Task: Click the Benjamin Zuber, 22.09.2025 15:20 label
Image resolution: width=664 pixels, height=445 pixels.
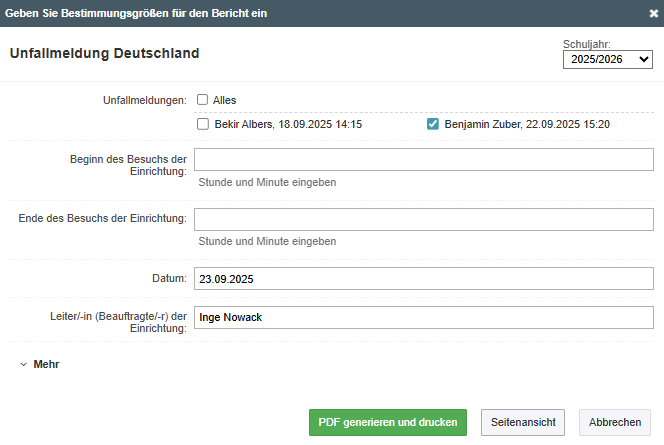Action: (527, 124)
